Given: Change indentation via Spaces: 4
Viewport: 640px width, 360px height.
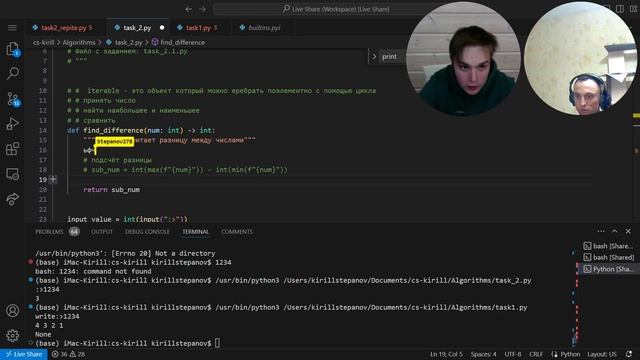Looking at the screenshot, I should point(483,354).
